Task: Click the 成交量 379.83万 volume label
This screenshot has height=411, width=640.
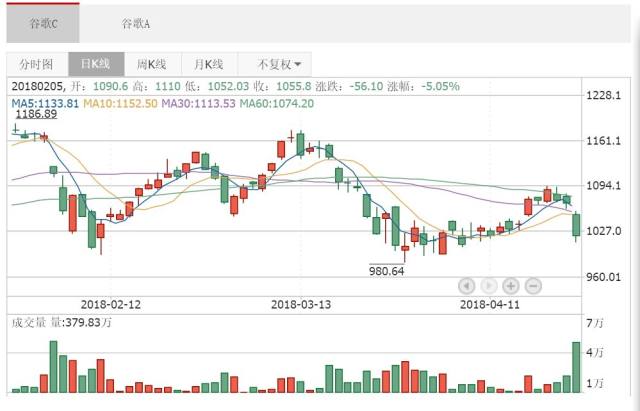Action: click(x=61, y=322)
